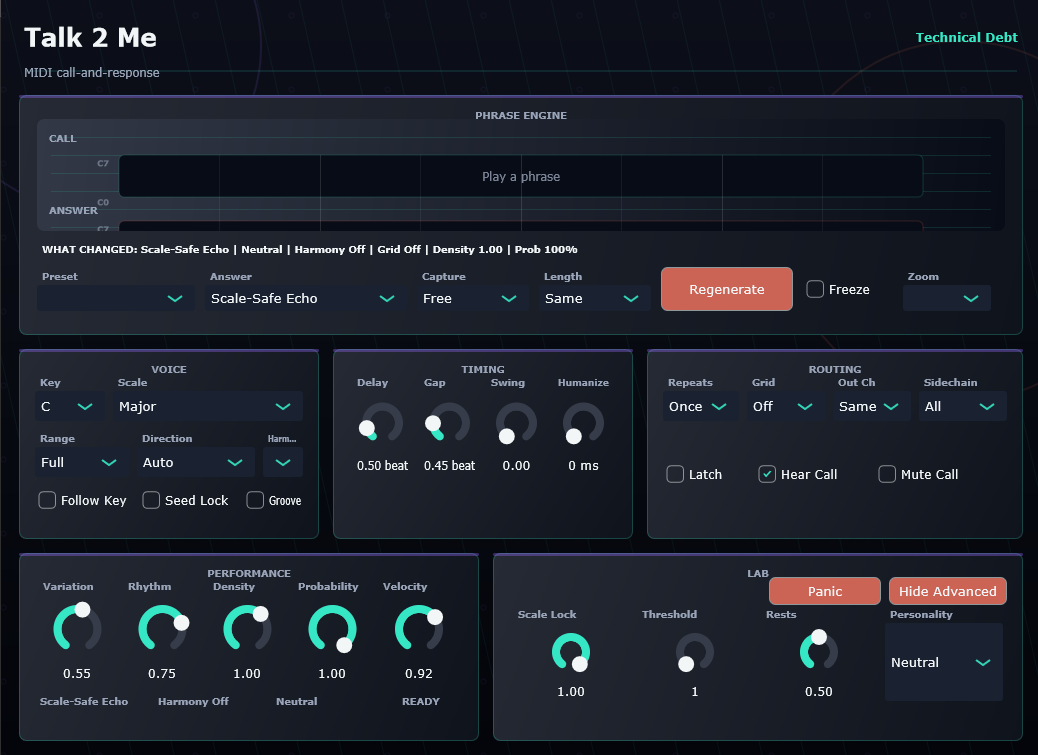The image size is (1038, 755).
Task: Click the Scale-Safe Echo status label in Performance
Action: (x=83, y=701)
